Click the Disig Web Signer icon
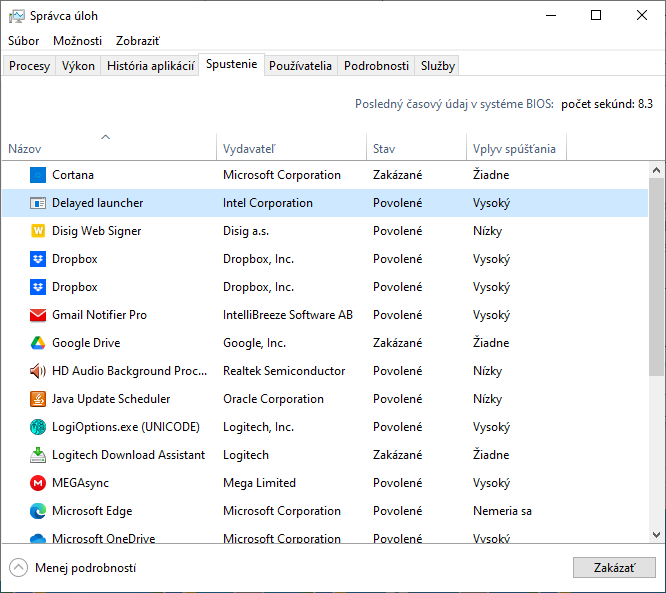The height and width of the screenshot is (593, 666). pos(38,231)
